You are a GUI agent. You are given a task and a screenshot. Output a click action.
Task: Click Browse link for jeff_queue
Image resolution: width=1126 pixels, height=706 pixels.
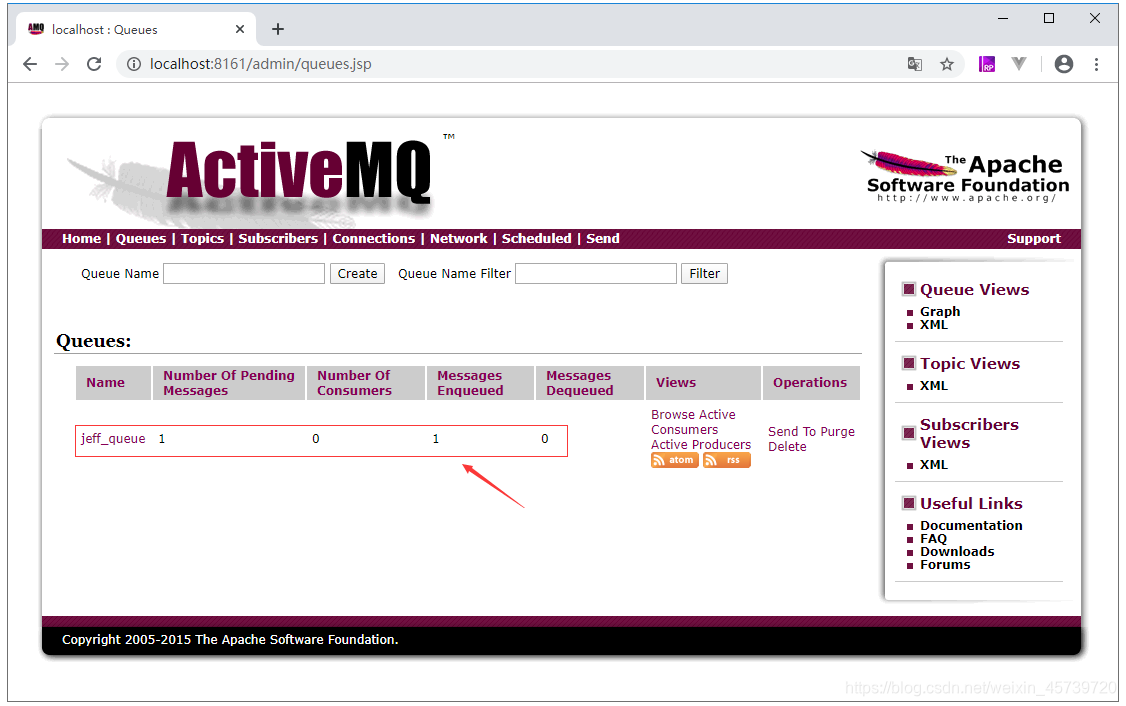click(670, 414)
